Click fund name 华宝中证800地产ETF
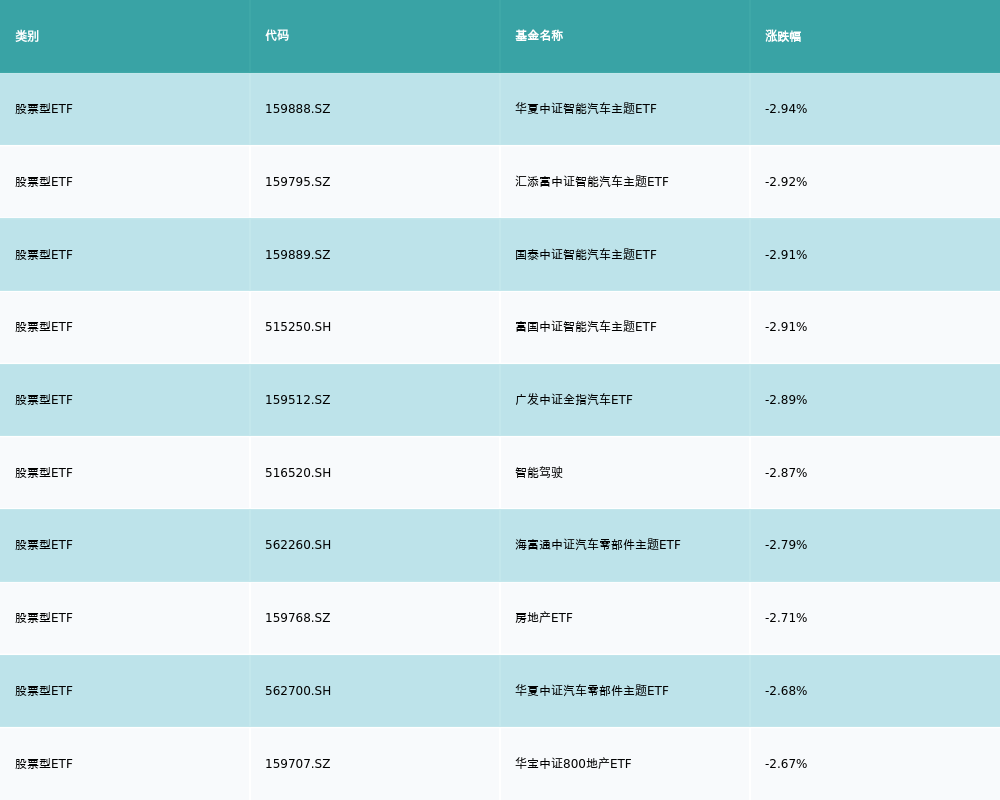Viewport: 1000px width, 800px height. point(573,764)
